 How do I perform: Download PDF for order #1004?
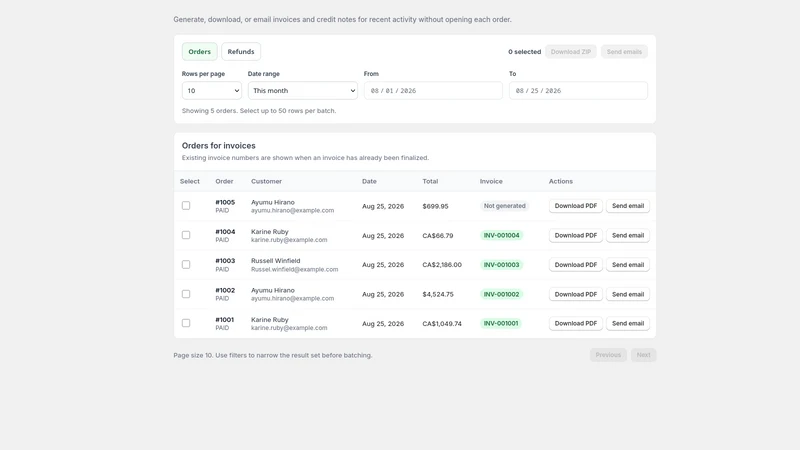pyautogui.click(x=576, y=235)
